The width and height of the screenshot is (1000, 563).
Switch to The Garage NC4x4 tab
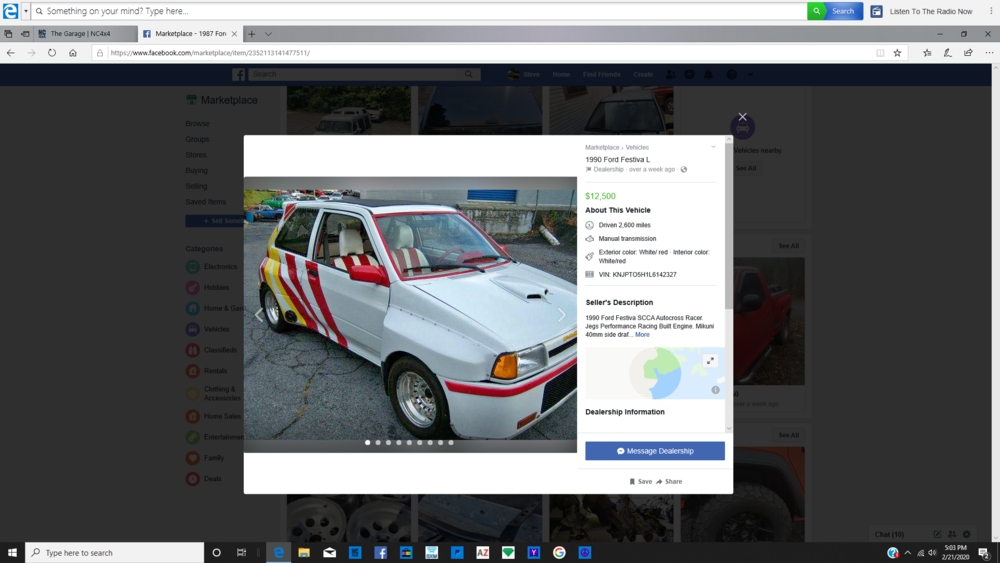click(x=85, y=34)
